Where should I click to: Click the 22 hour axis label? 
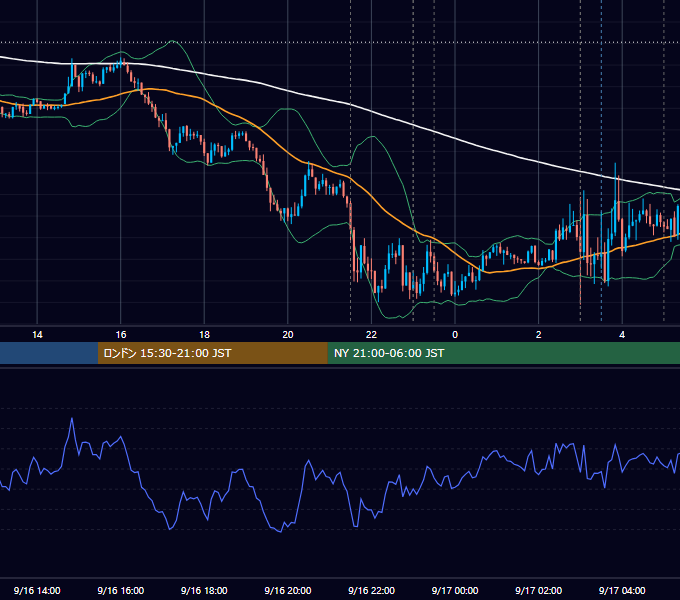(371, 335)
